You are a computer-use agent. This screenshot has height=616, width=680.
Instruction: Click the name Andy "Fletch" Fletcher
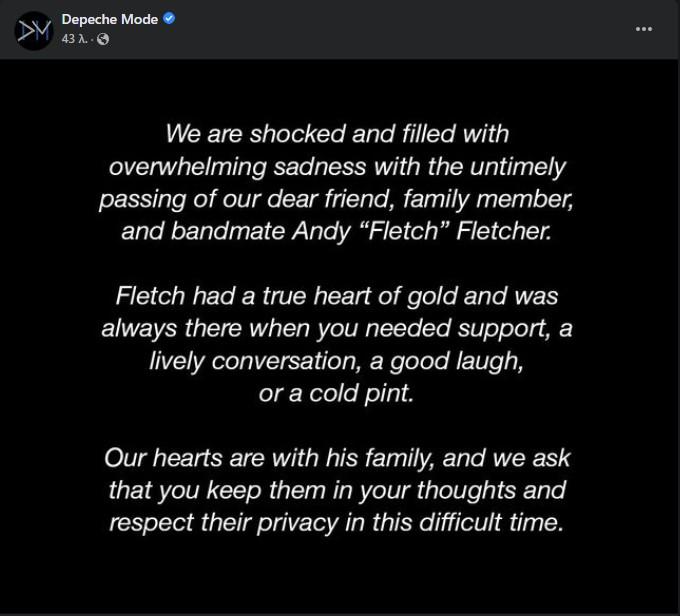point(422,231)
